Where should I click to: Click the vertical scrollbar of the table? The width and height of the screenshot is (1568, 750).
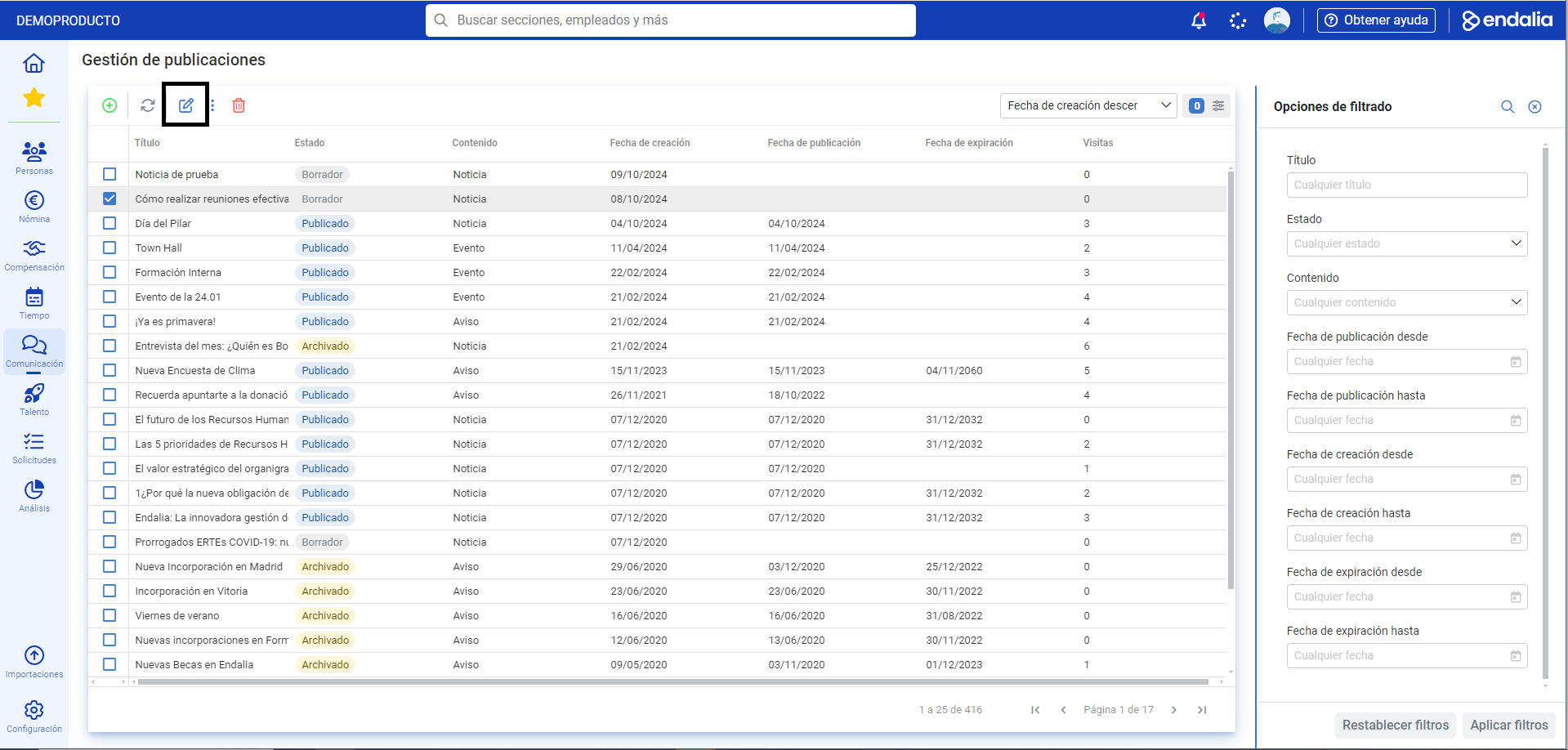1231,379
